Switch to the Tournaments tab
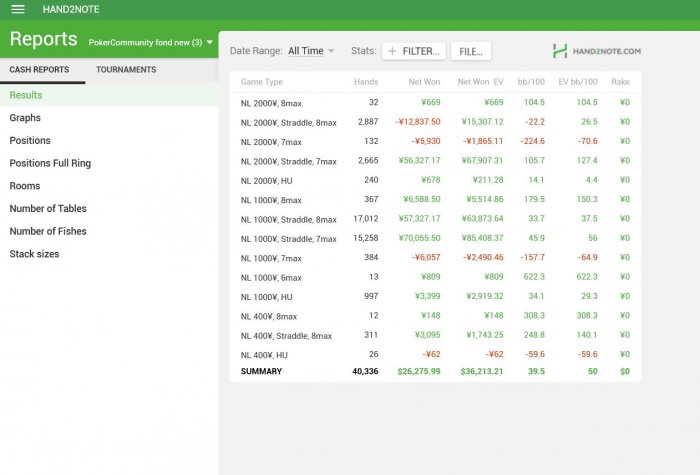 [126, 70]
